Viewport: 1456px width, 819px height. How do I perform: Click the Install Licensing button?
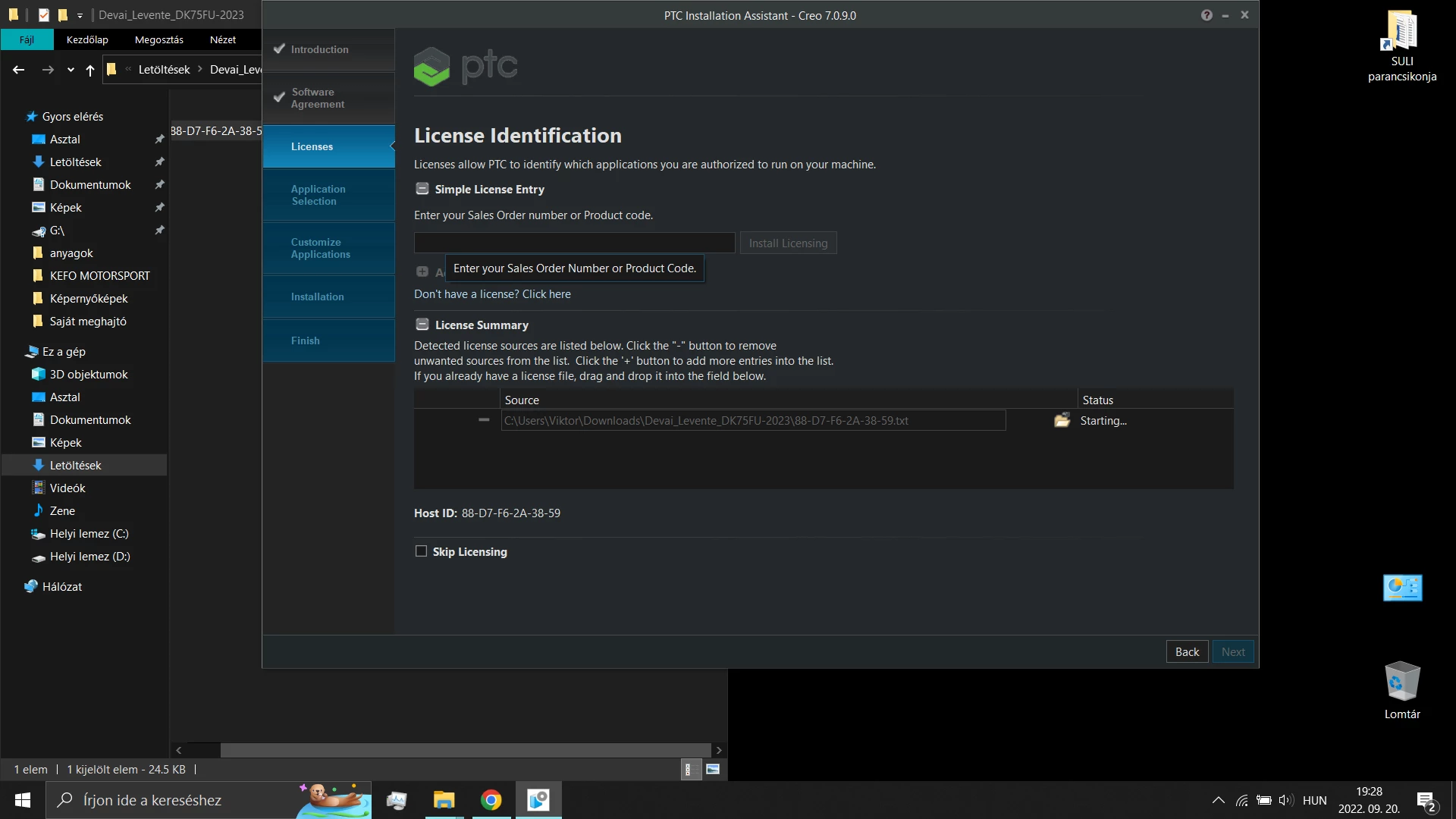788,243
